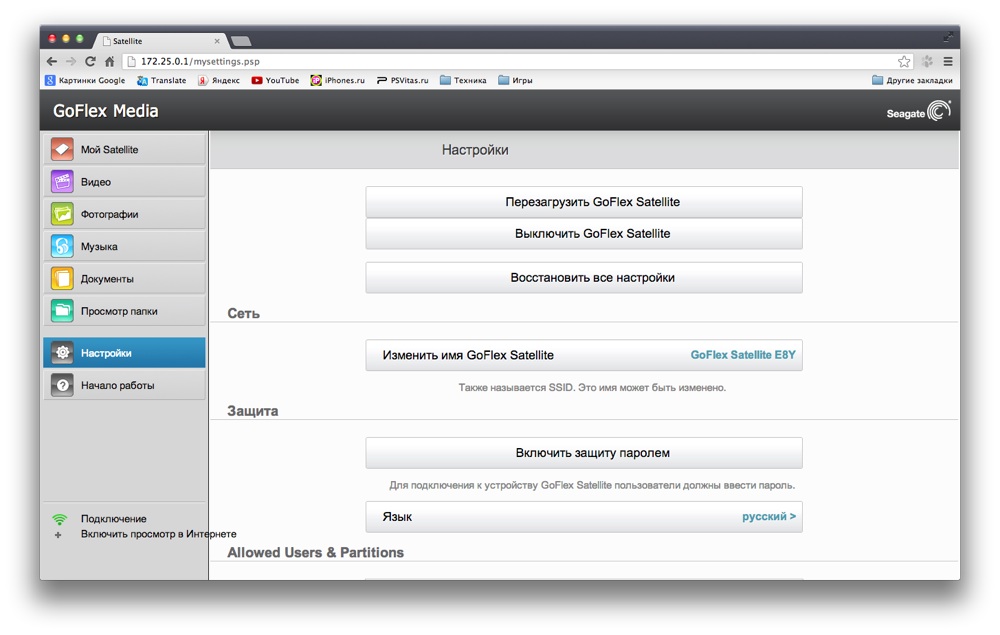Close the Satellite browser tab

(x=217, y=41)
